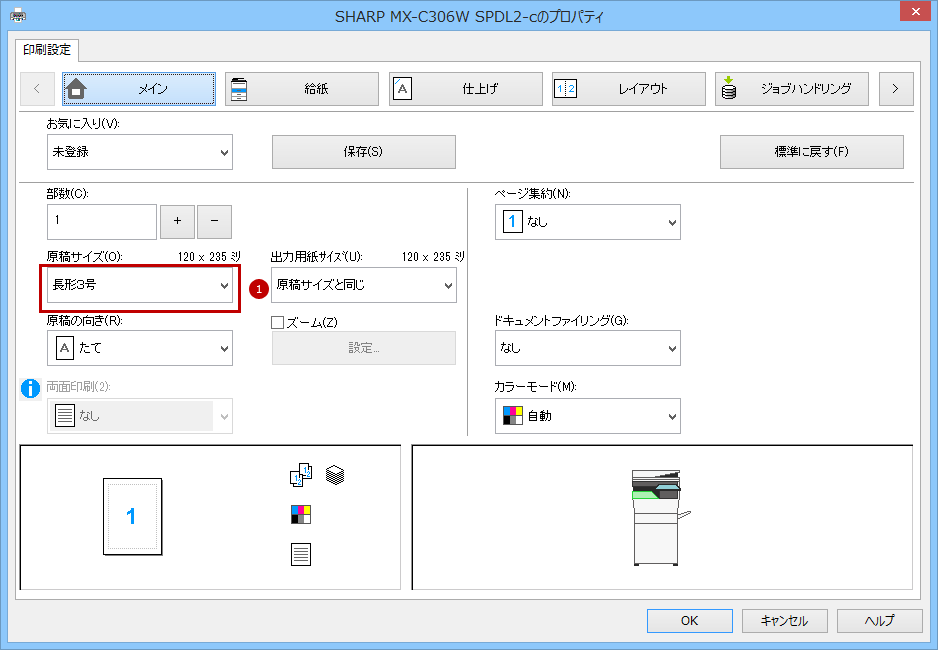This screenshot has height=650, width=938.
Task: Click the orientation A icon beside たて
Action: tap(65, 348)
